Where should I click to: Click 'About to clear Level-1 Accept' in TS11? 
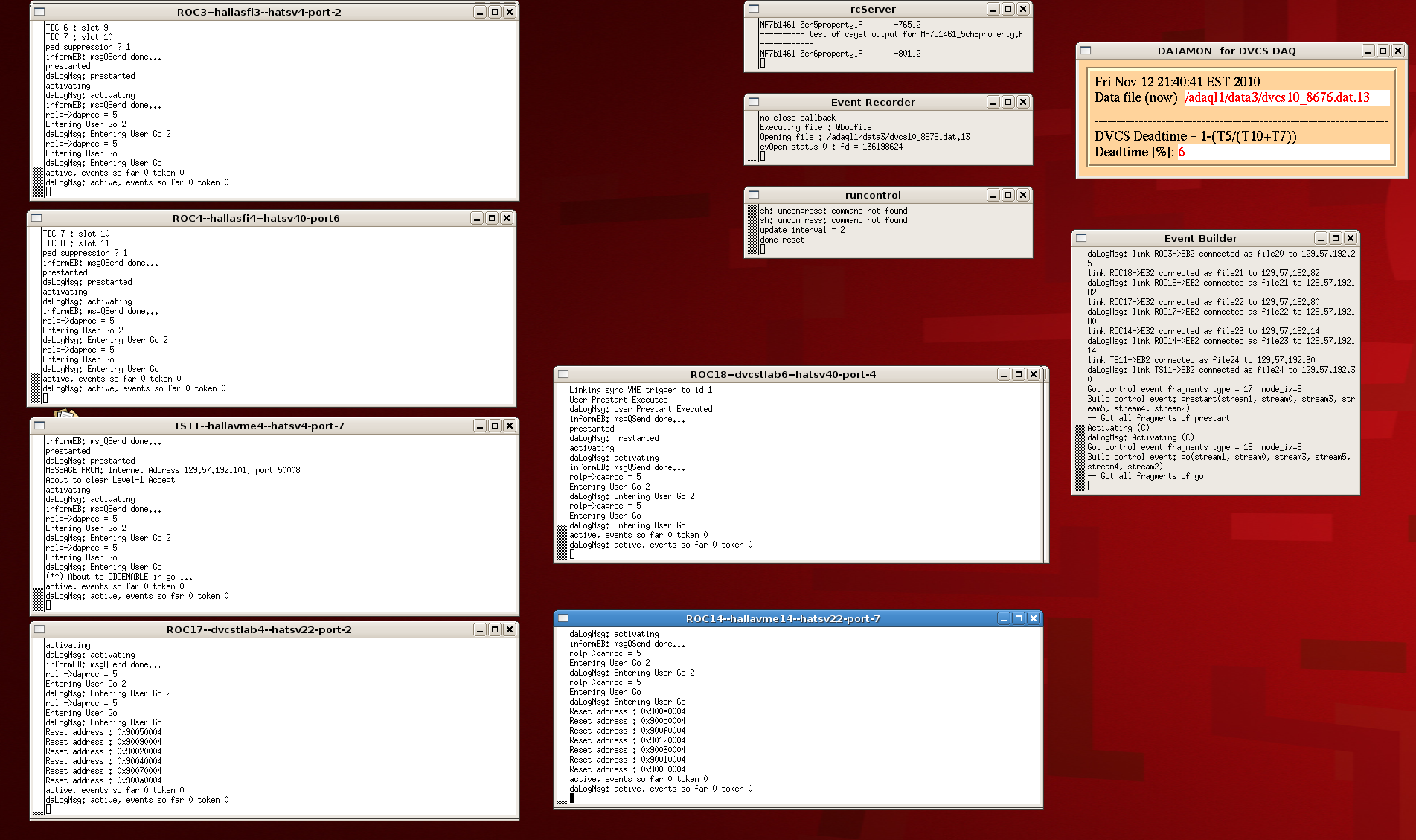pos(110,480)
